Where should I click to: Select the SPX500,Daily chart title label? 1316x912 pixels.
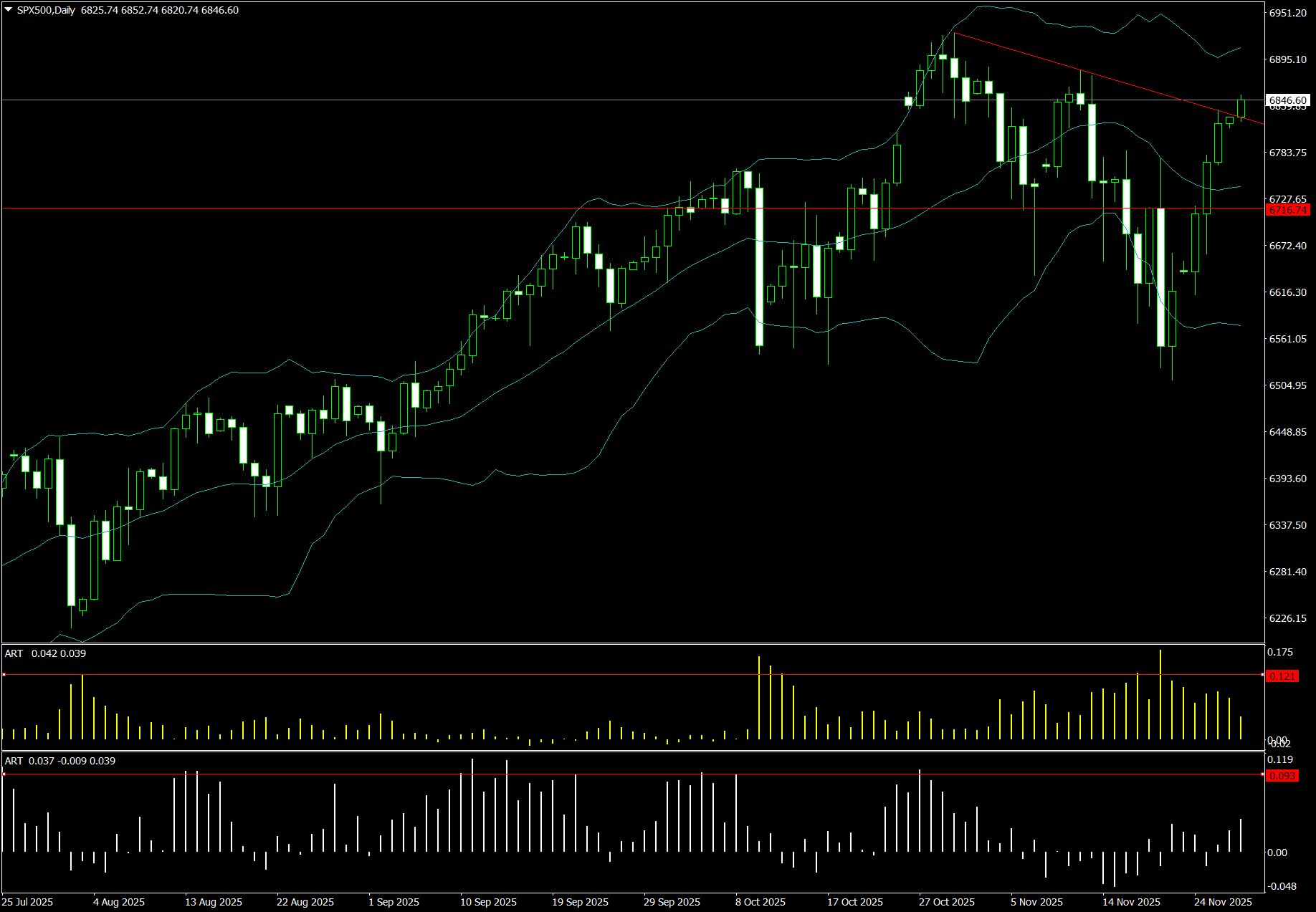(x=47, y=10)
